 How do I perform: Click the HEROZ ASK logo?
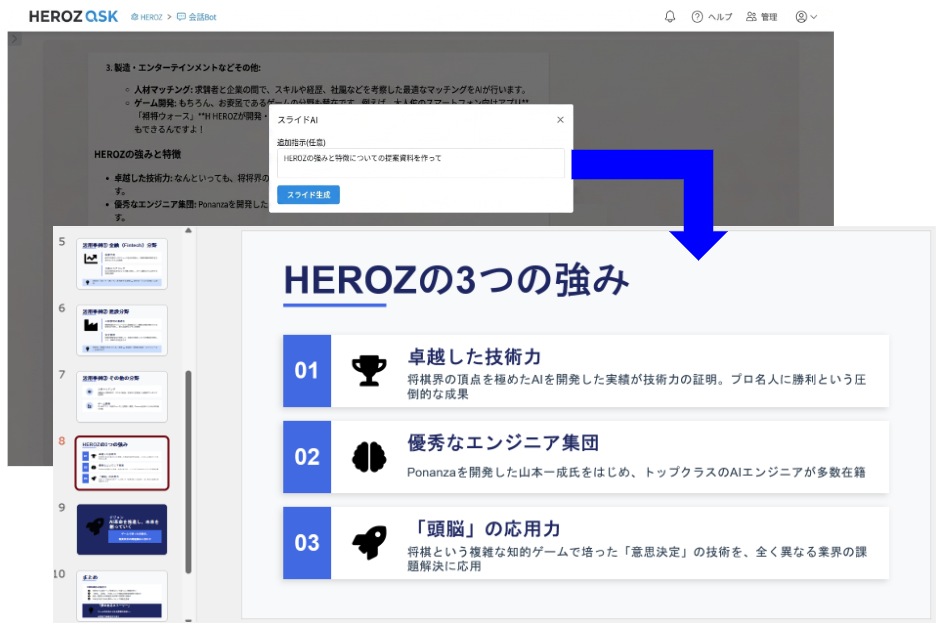pyautogui.click(x=73, y=16)
